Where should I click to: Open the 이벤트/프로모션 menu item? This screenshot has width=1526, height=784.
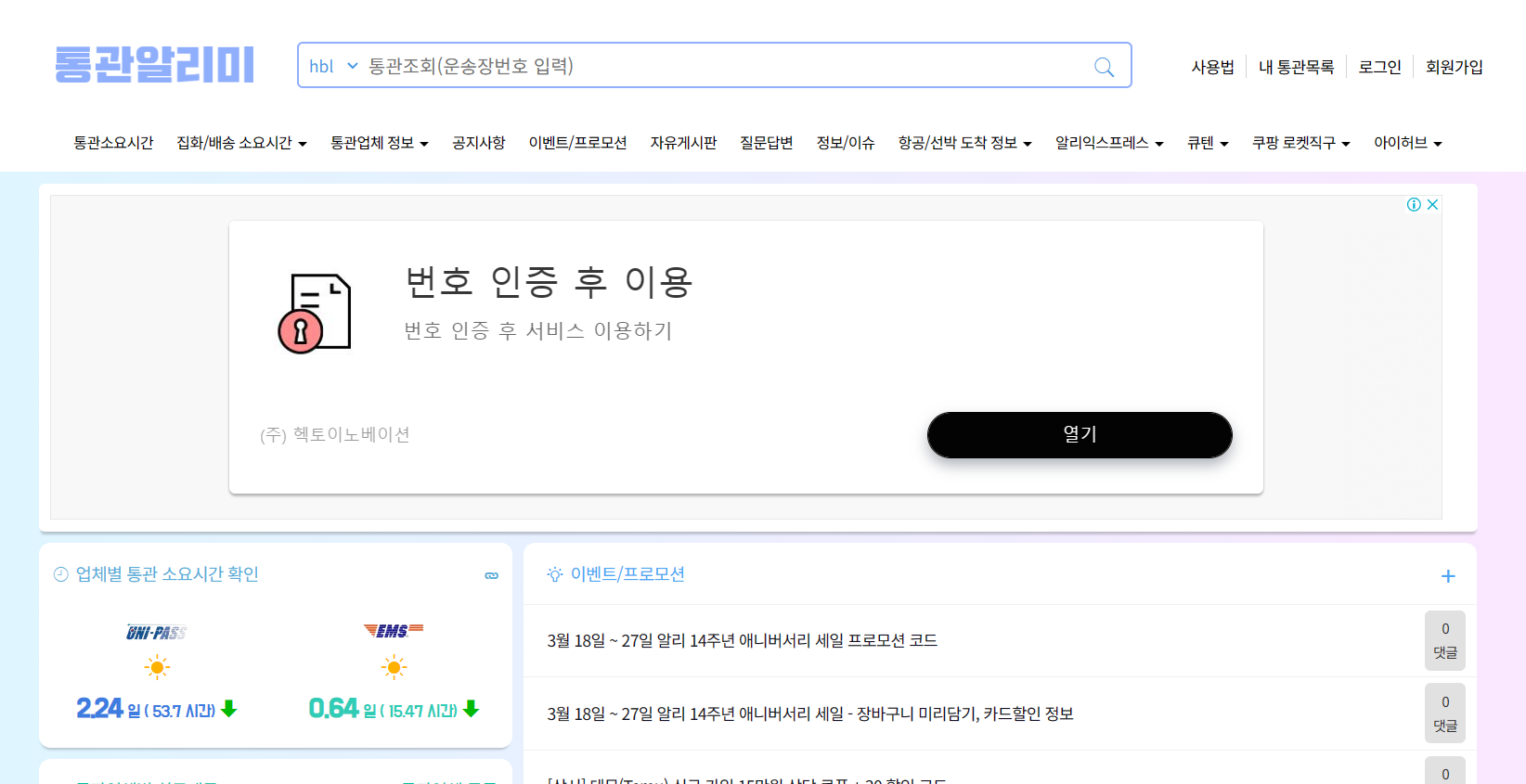point(577,143)
